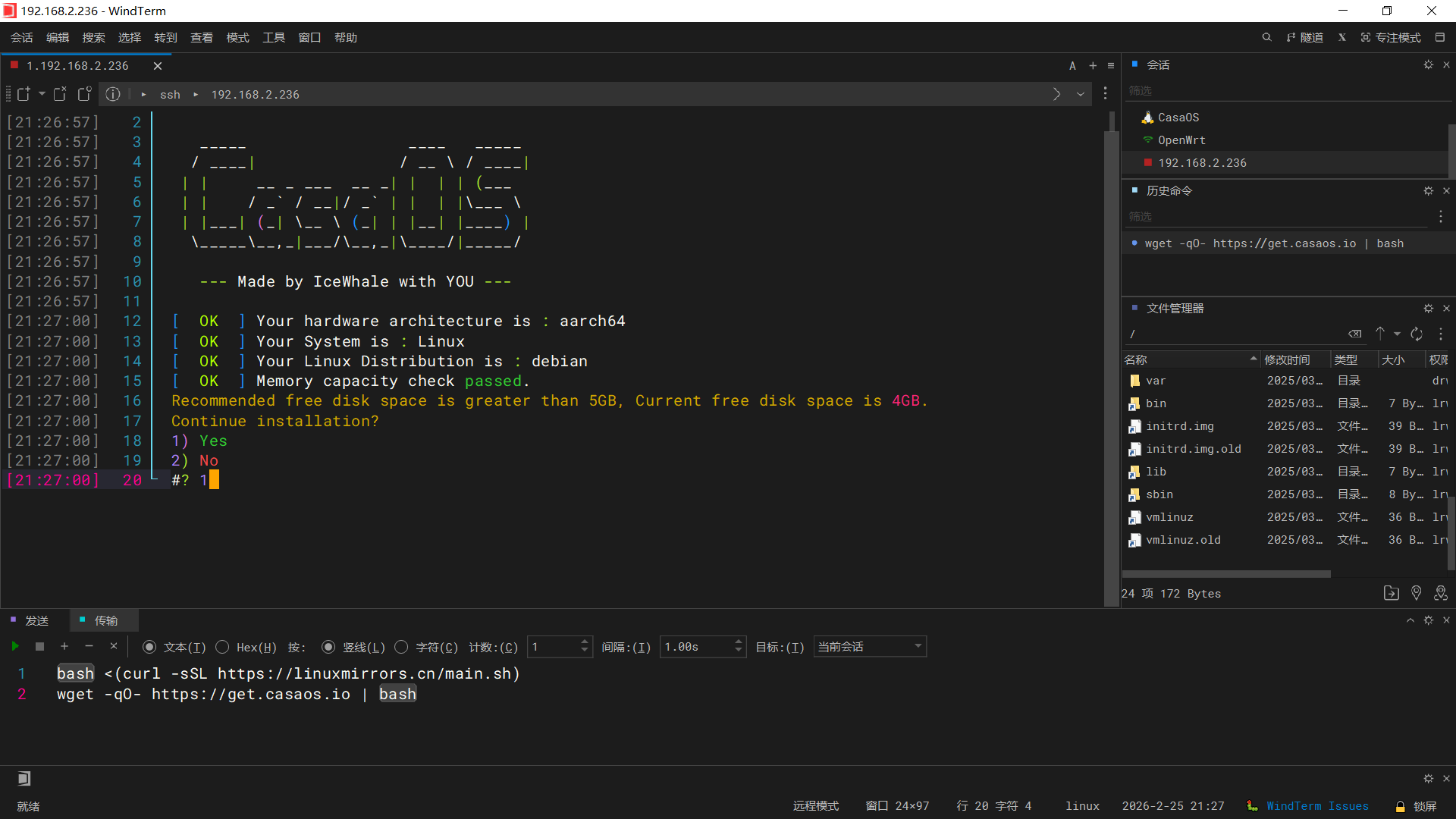The image size is (1456, 819).
Task: Refresh the file manager listing
Action: click(x=1417, y=334)
